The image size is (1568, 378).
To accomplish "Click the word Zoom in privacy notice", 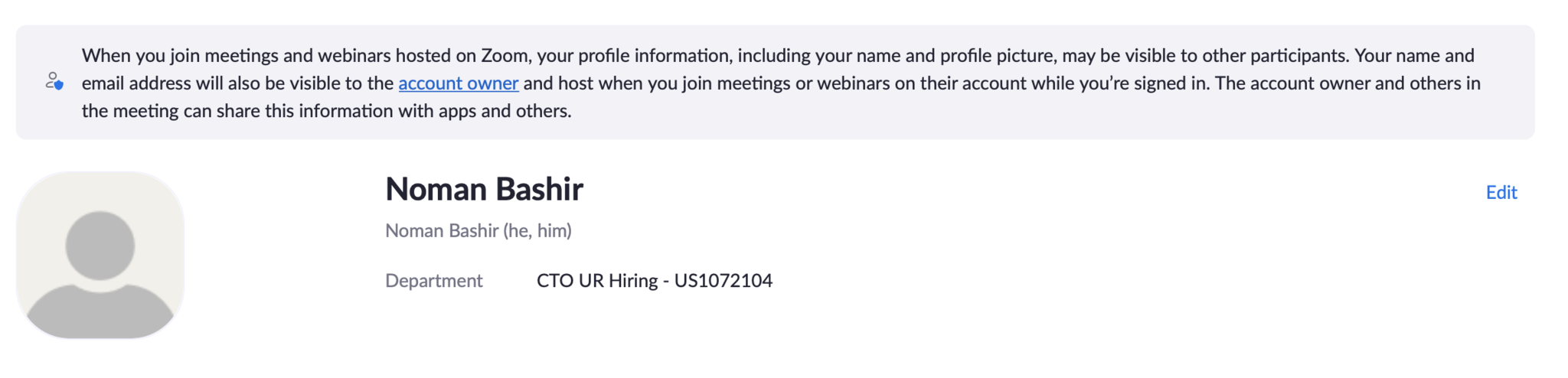I will pyautogui.click(x=505, y=56).
